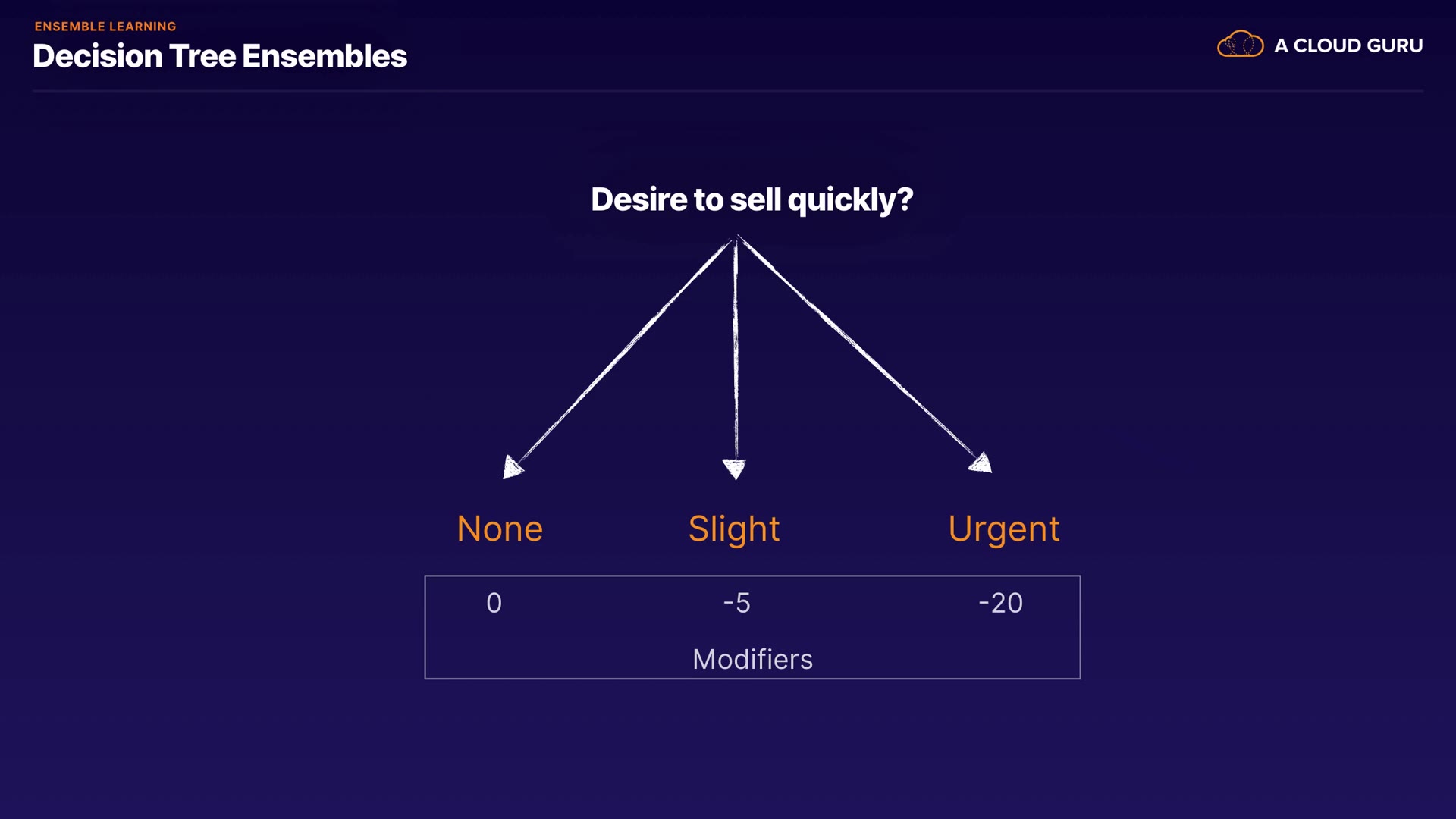1456x819 pixels.
Task: Click the arrowhead pointing to Slight
Action: pyautogui.click(x=734, y=468)
